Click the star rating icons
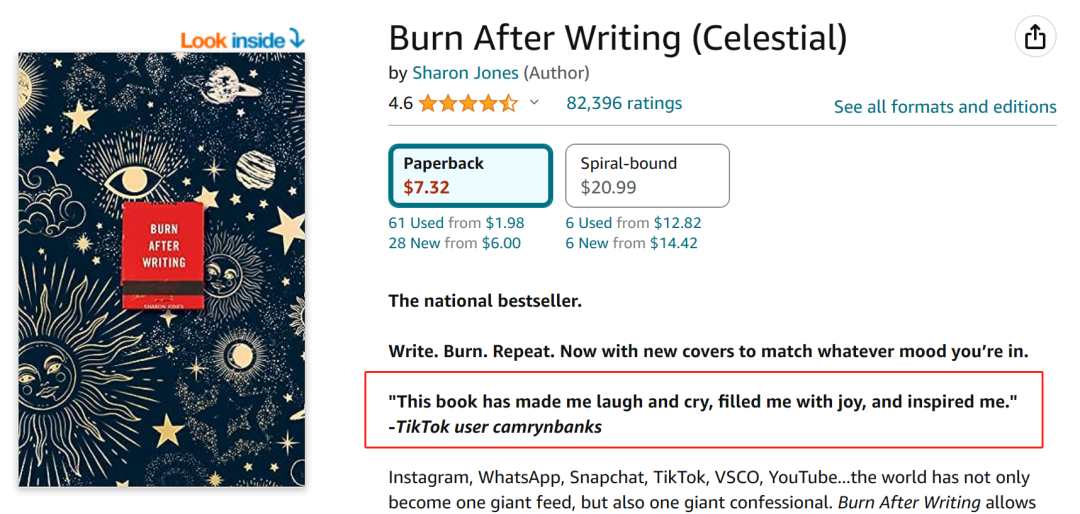Screen dimensions: 1080x514 coord(468,103)
